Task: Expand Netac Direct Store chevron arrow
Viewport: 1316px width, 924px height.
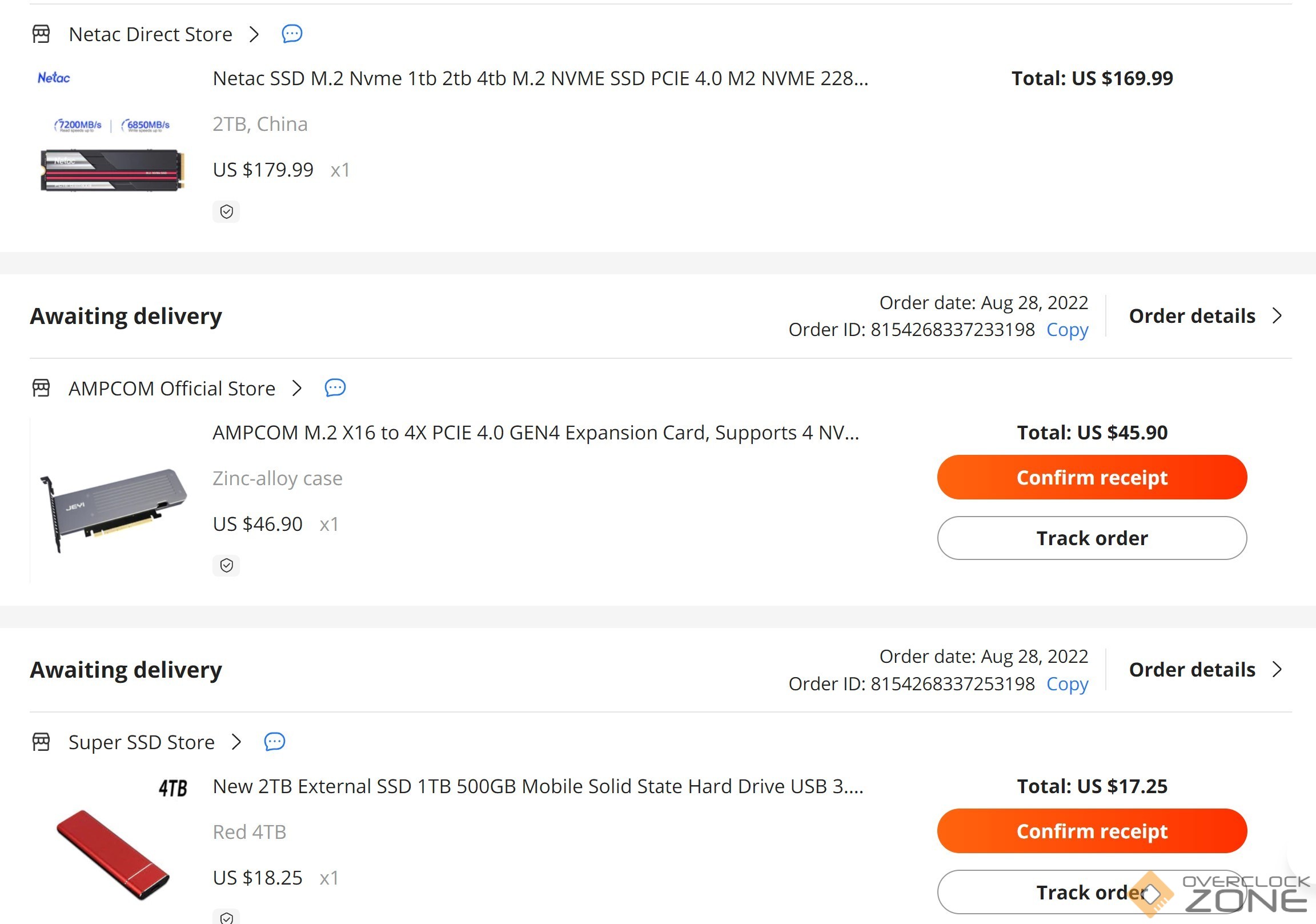Action: tap(254, 34)
